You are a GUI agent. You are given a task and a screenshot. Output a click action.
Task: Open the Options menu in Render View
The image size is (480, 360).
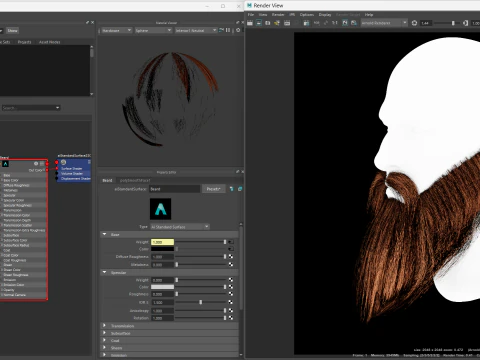pos(307,15)
